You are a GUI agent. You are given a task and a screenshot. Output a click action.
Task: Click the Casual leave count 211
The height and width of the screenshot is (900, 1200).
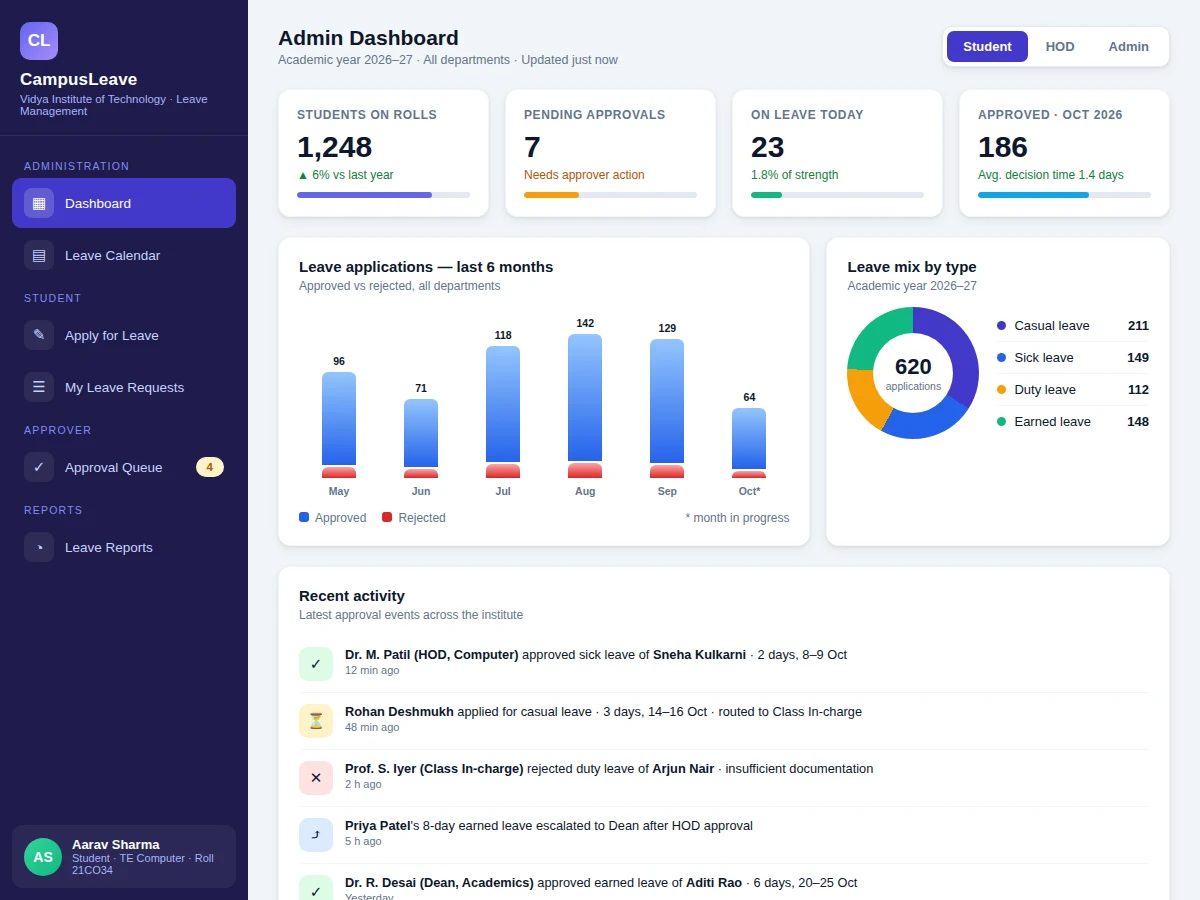point(1138,325)
